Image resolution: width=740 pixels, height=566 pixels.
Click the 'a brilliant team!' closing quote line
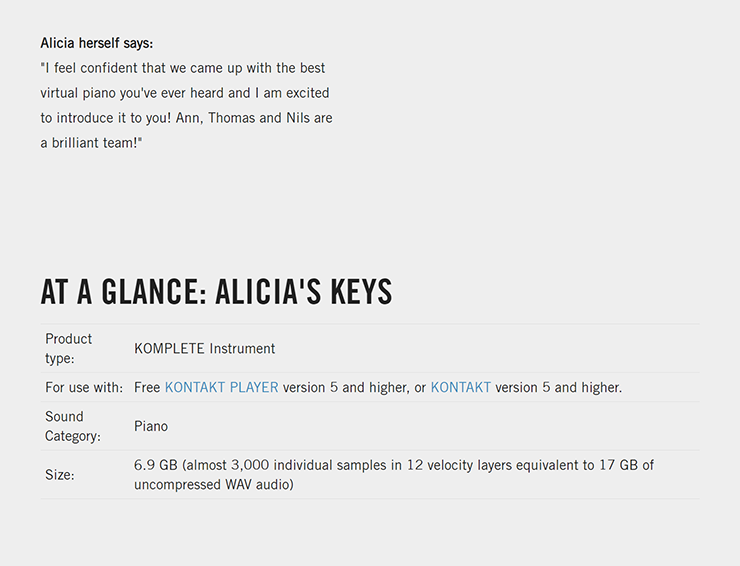(x=92, y=143)
